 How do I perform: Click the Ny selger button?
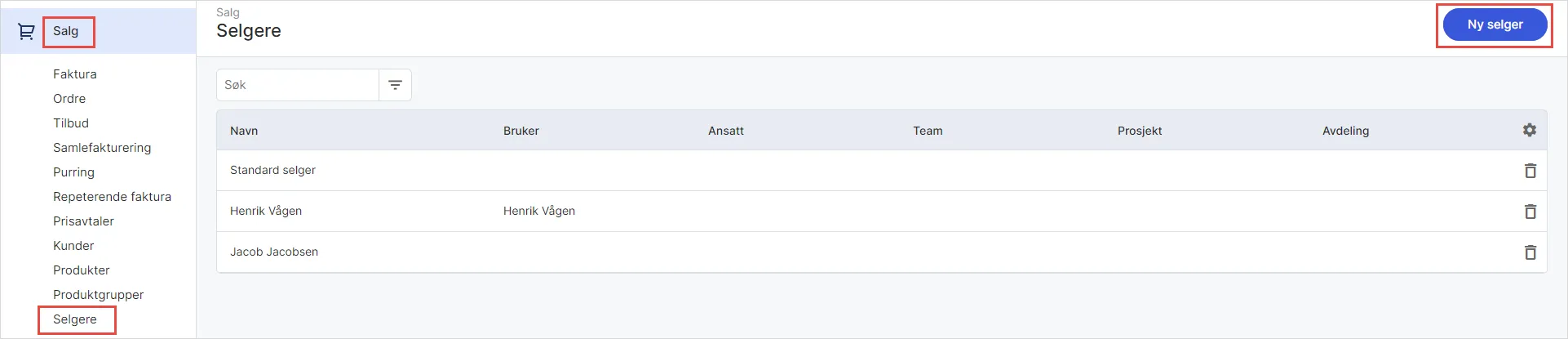(x=1495, y=25)
